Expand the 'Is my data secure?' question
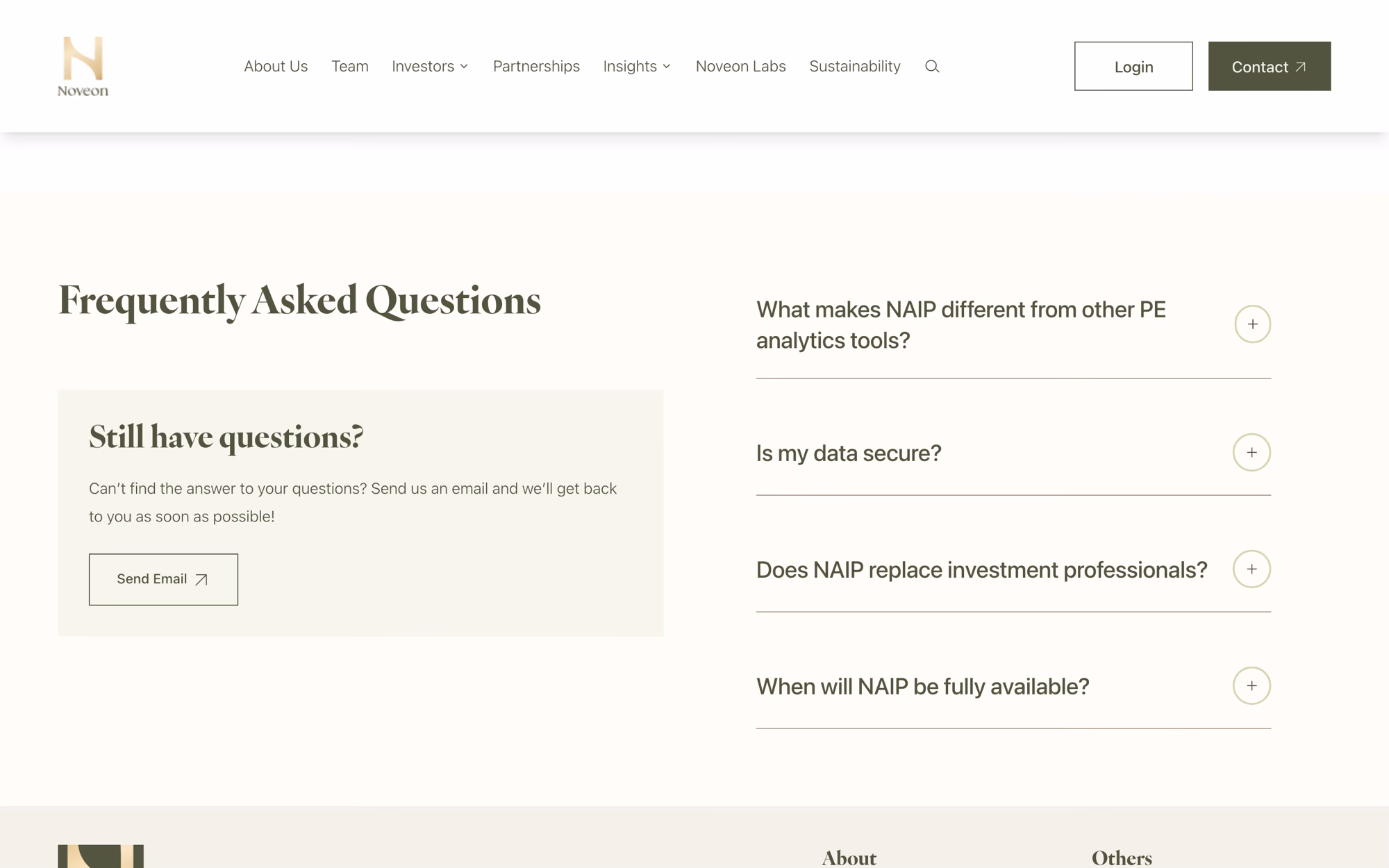 tap(1251, 453)
